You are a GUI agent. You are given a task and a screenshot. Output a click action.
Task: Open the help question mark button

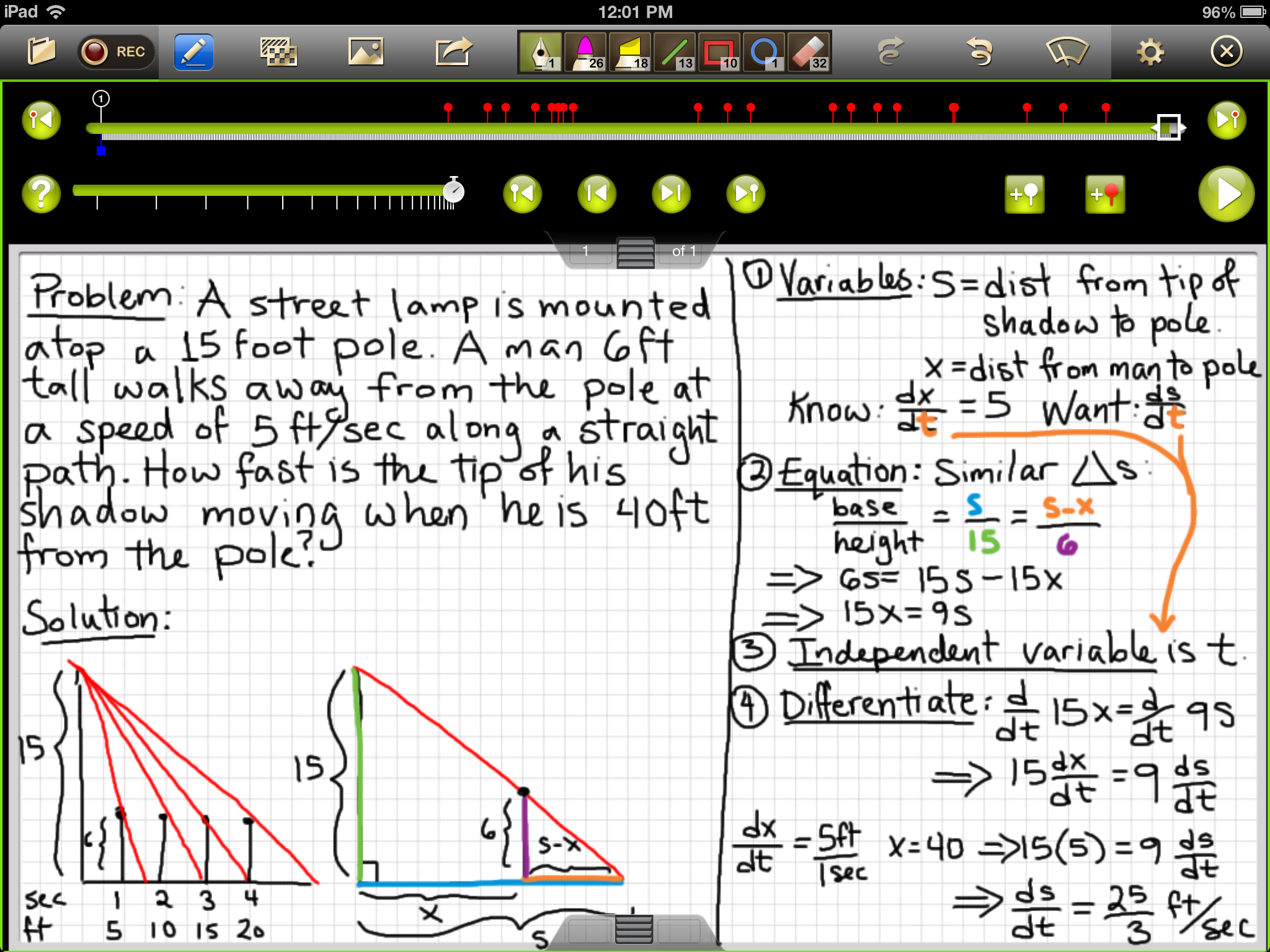coord(41,194)
